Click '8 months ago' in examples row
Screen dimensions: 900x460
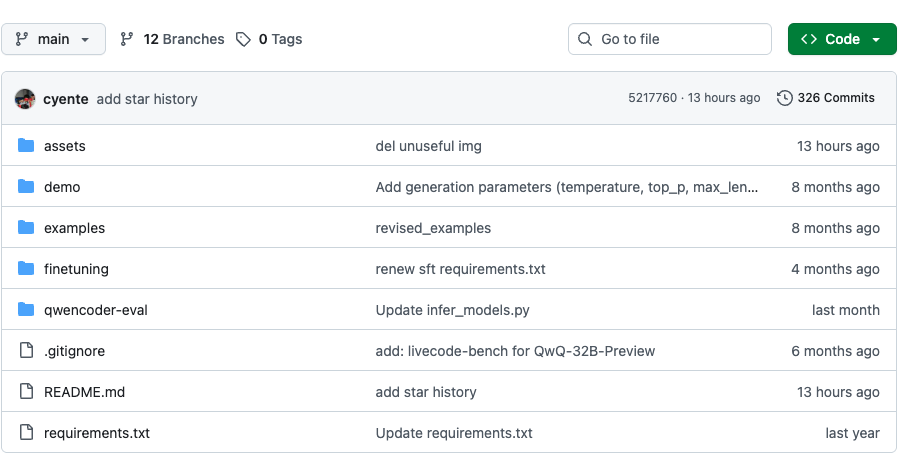(x=836, y=228)
